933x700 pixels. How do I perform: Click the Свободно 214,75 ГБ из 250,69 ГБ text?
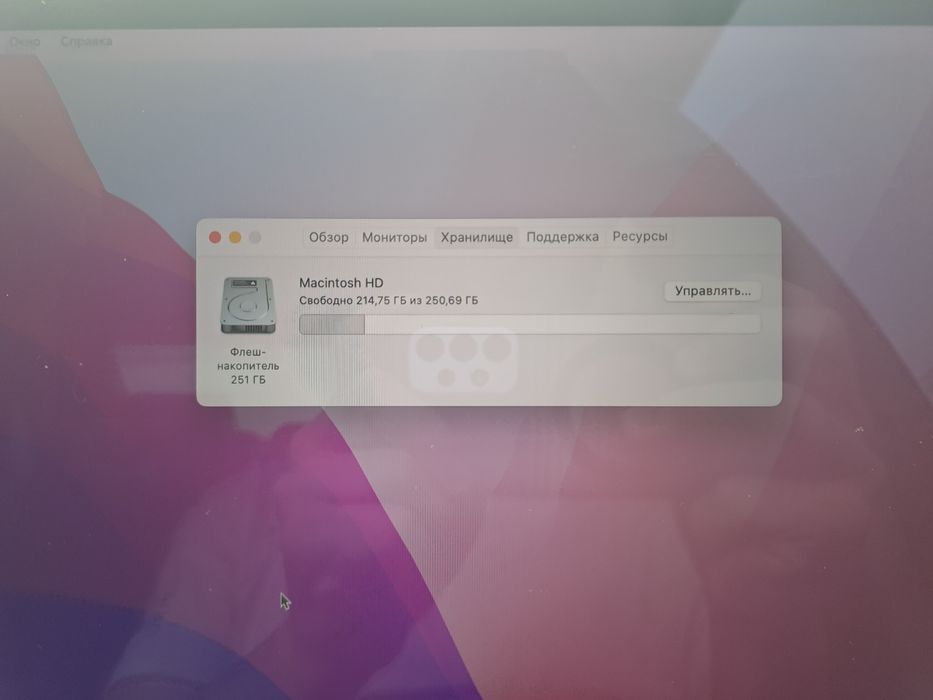(389, 301)
